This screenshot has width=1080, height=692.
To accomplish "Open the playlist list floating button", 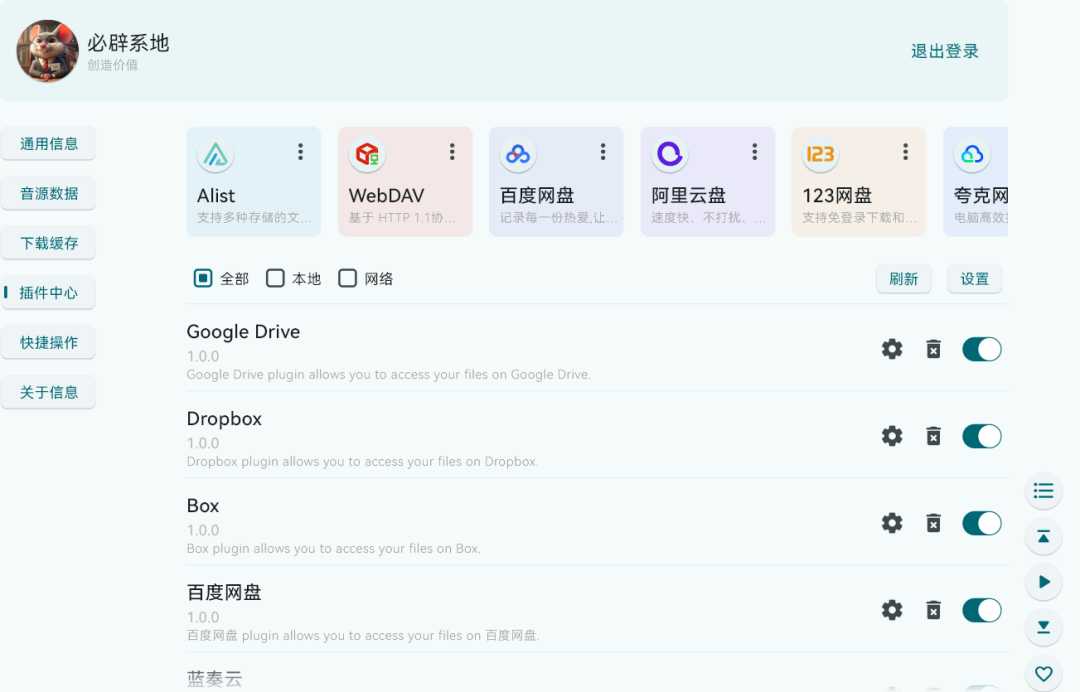I will (x=1043, y=490).
